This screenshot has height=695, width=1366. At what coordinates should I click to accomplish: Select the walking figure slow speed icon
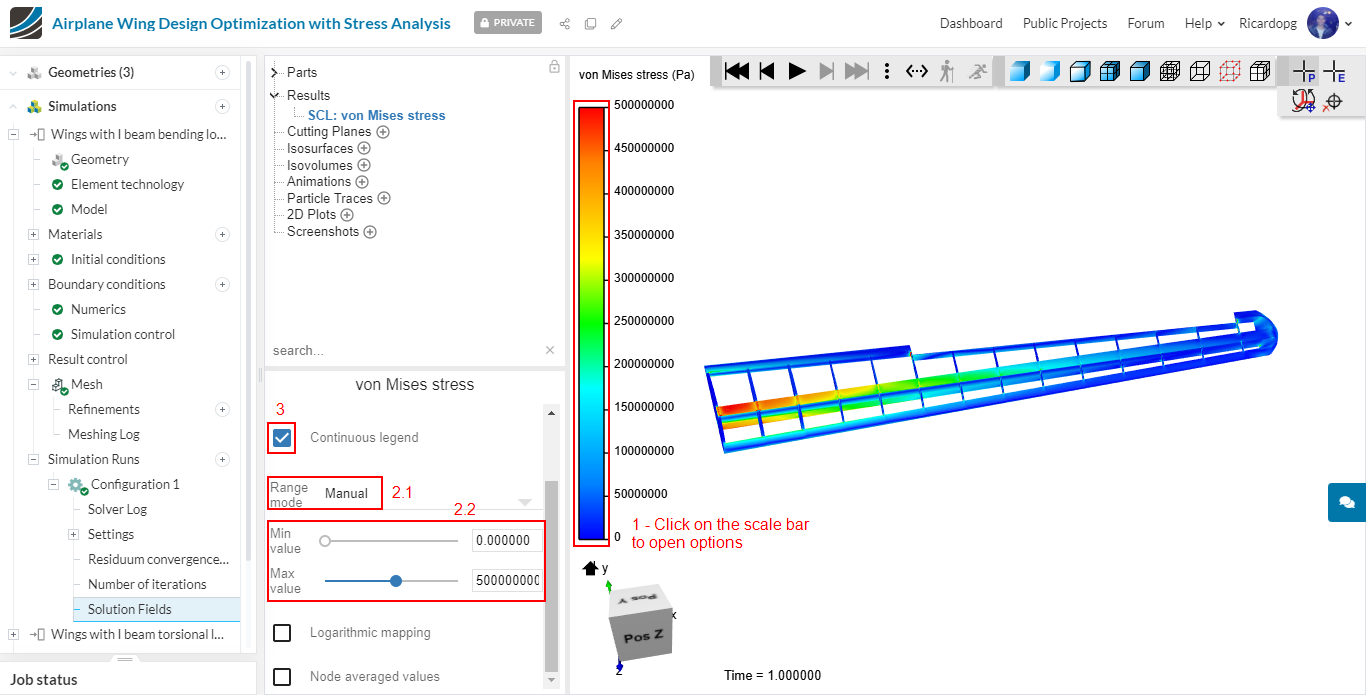(947, 71)
